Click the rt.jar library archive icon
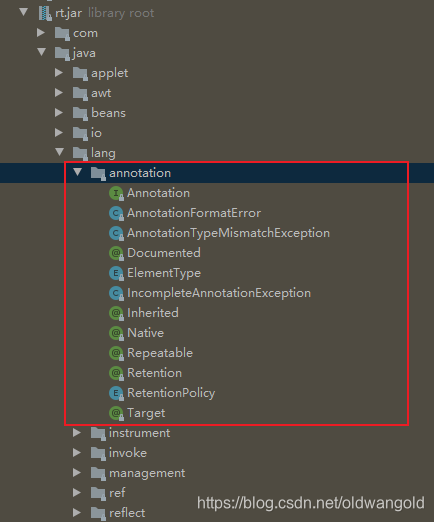 click(x=45, y=13)
